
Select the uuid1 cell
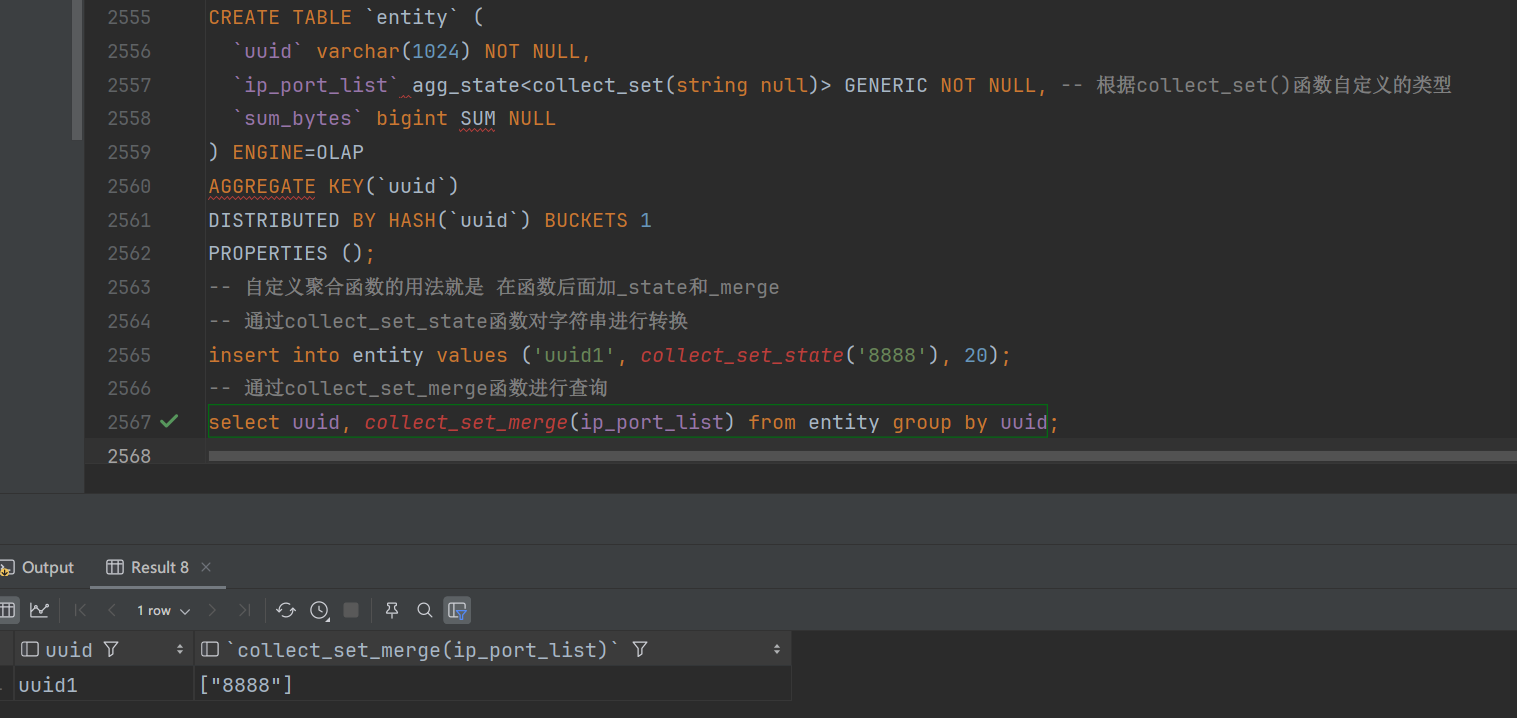(x=104, y=685)
